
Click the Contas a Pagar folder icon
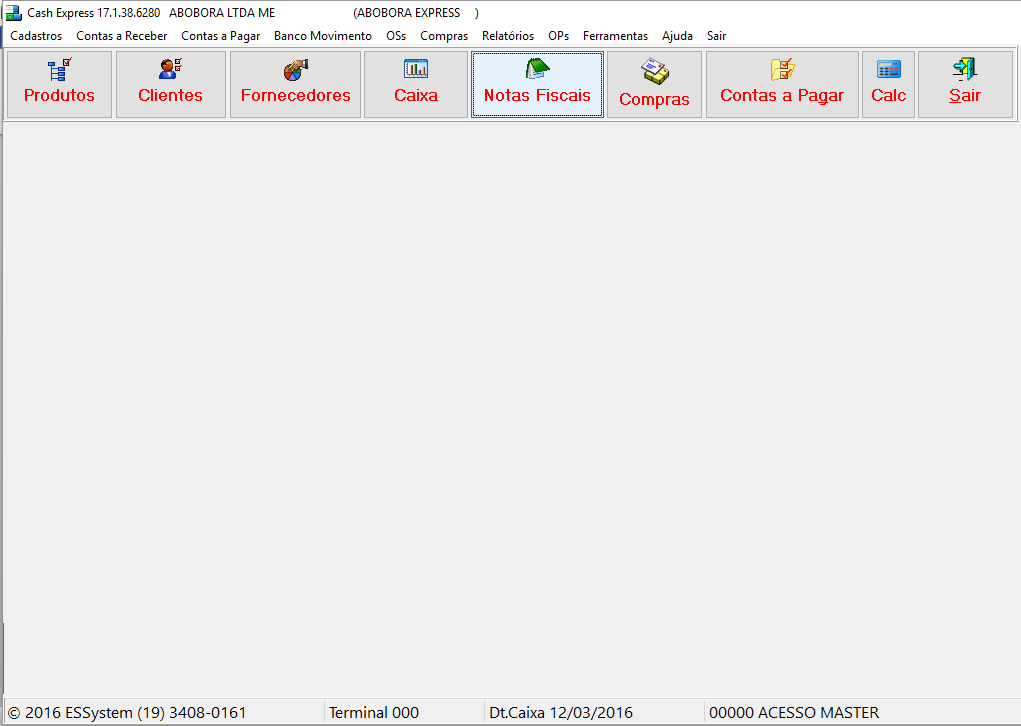[x=782, y=69]
